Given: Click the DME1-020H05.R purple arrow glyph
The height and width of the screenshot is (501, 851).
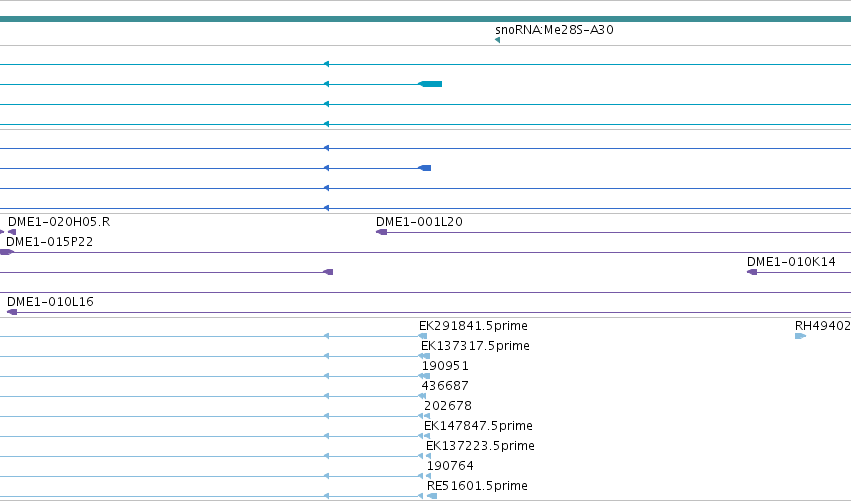Looking at the screenshot, I should tap(12, 232).
